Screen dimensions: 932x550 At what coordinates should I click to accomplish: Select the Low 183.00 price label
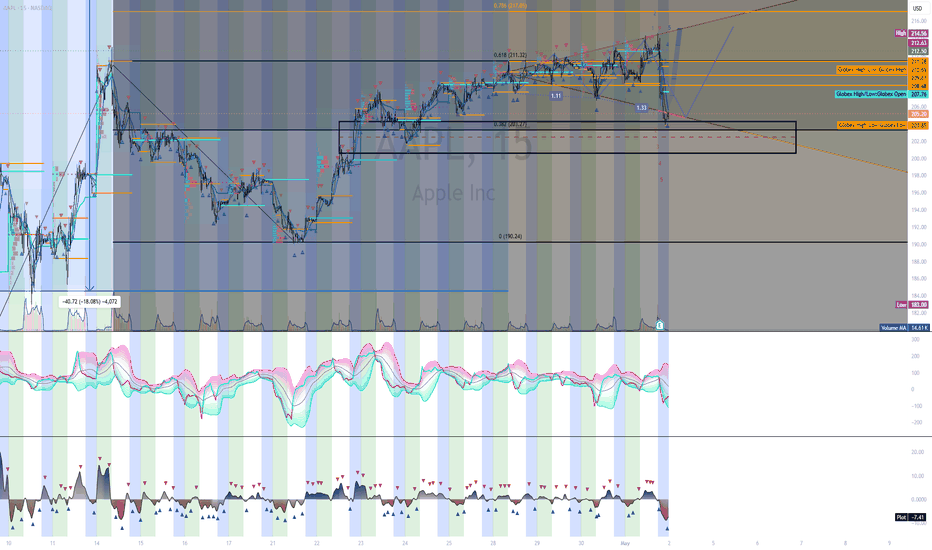click(x=912, y=304)
